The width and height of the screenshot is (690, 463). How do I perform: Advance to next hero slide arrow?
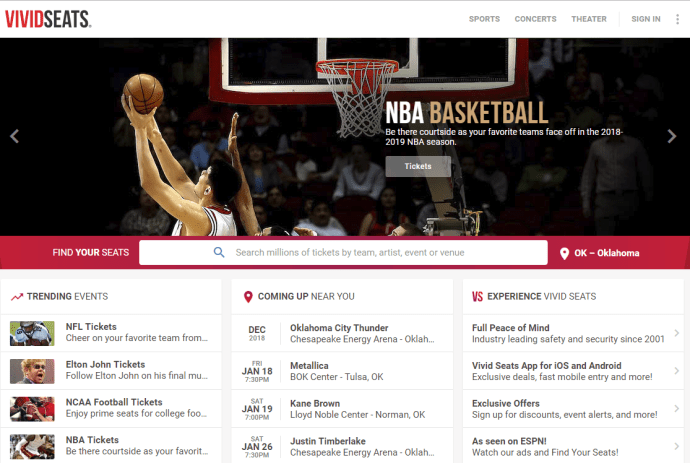coord(672,136)
